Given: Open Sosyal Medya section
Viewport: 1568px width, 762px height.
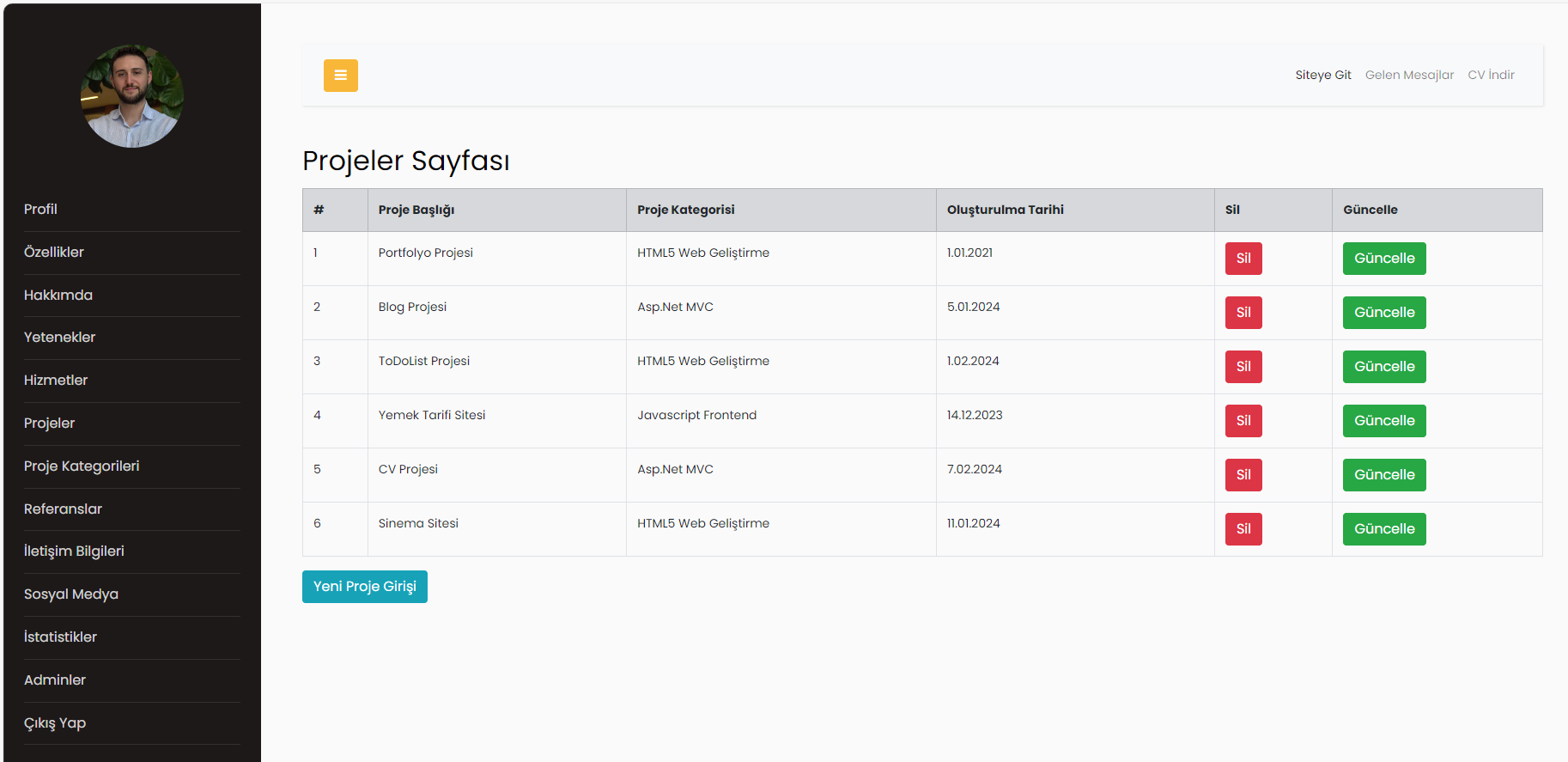Looking at the screenshot, I should [71, 594].
